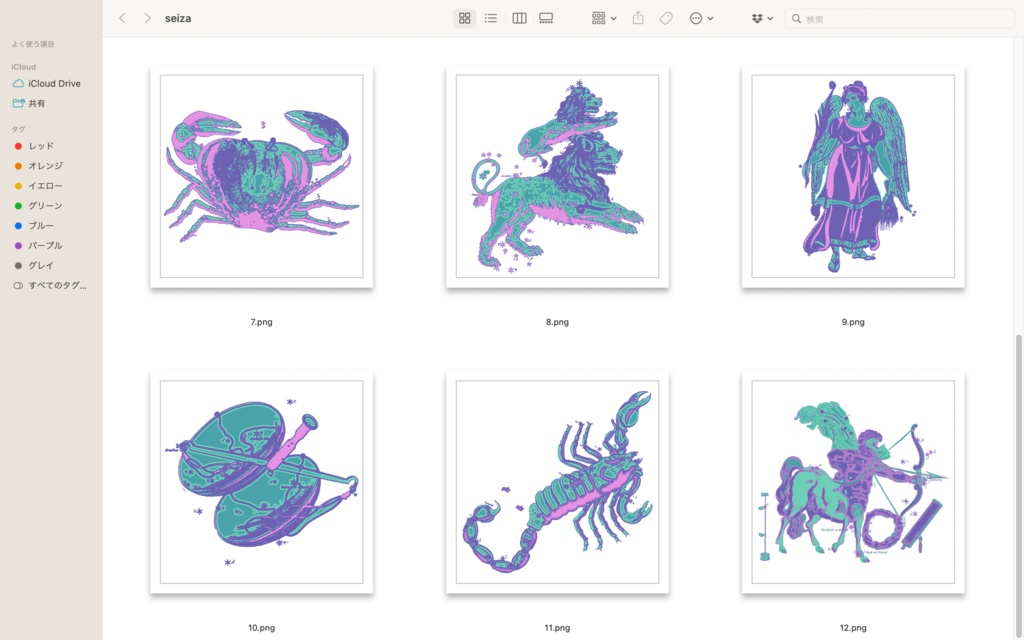This screenshot has width=1024, height=640.
Task: Click the magnifier search icon
Action: pos(796,19)
